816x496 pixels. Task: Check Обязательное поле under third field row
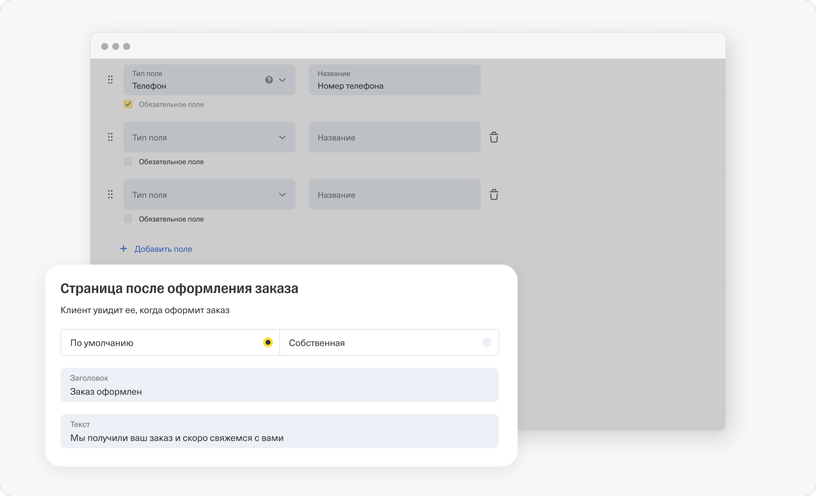point(128,219)
